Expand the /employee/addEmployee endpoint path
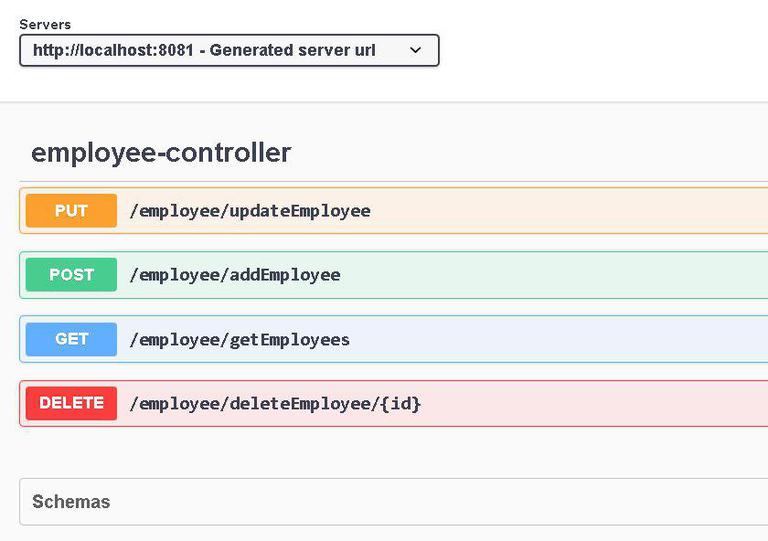The width and height of the screenshot is (768, 541). point(235,275)
